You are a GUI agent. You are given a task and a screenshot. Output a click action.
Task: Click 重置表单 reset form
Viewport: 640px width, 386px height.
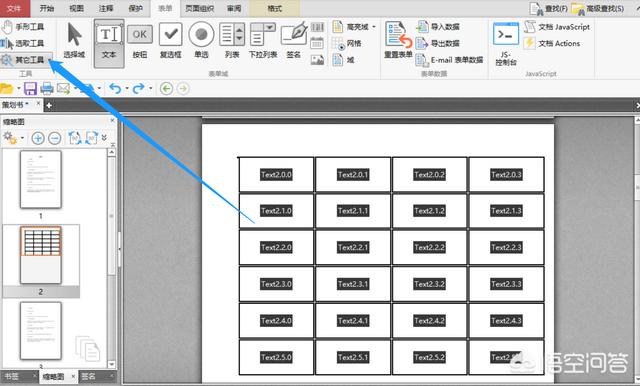click(x=398, y=40)
